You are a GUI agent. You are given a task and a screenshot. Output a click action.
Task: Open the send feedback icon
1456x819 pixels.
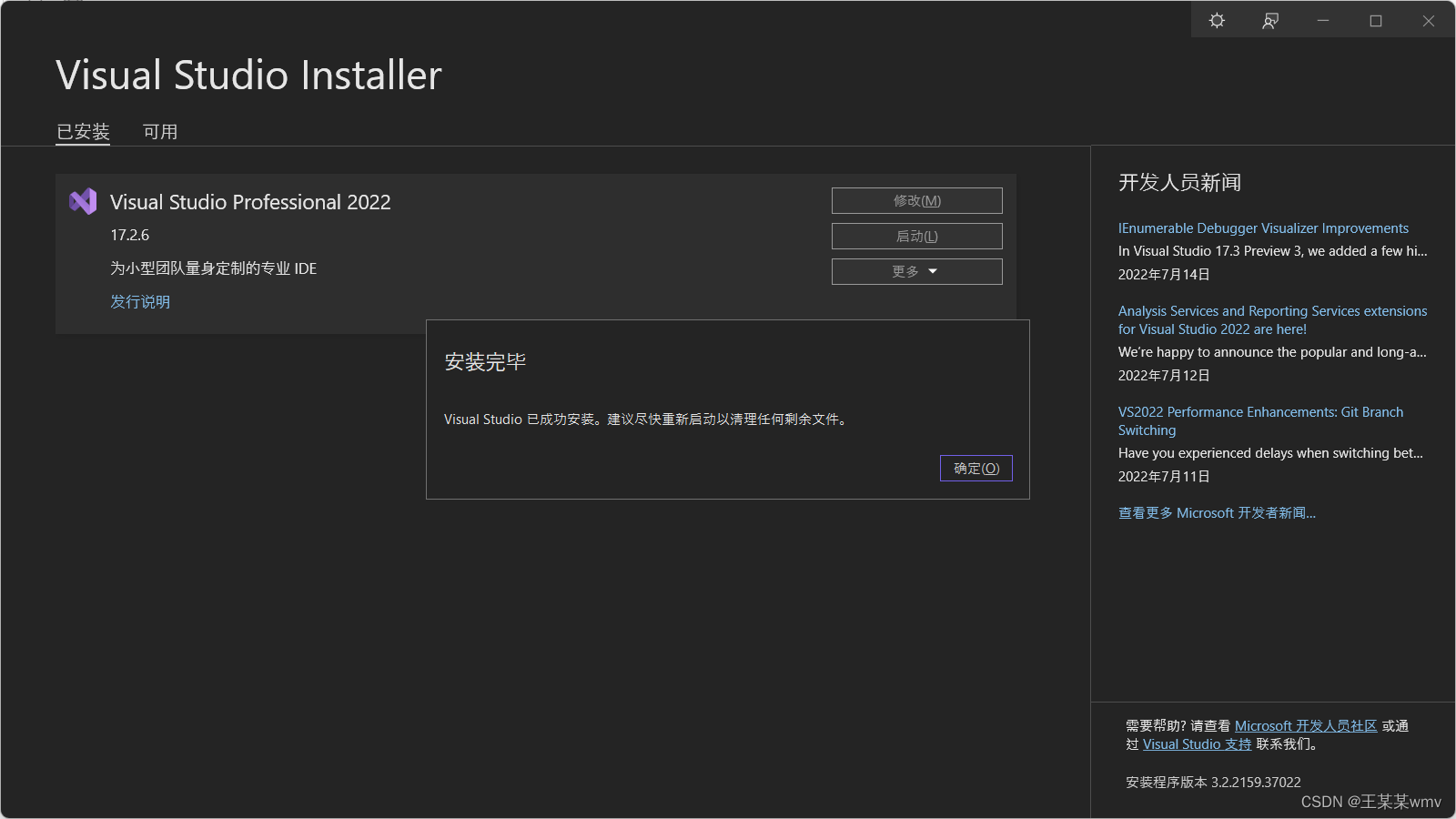pyautogui.click(x=1269, y=20)
